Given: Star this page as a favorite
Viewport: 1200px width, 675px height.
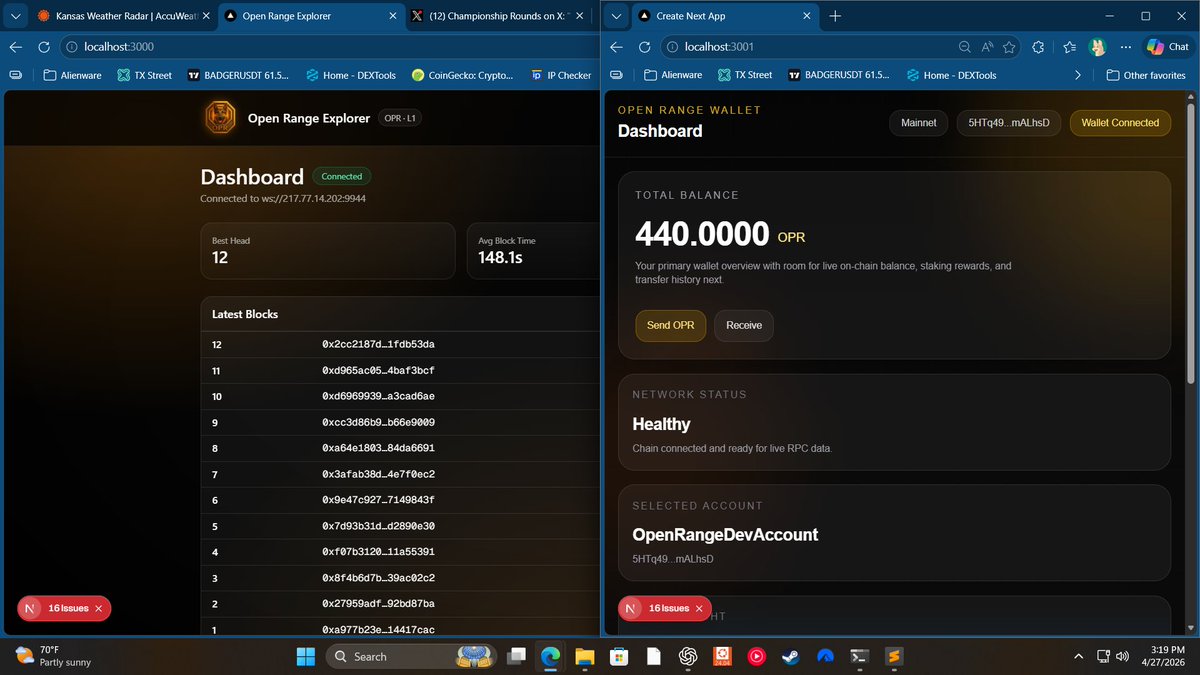Looking at the screenshot, I should click(x=1010, y=47).
